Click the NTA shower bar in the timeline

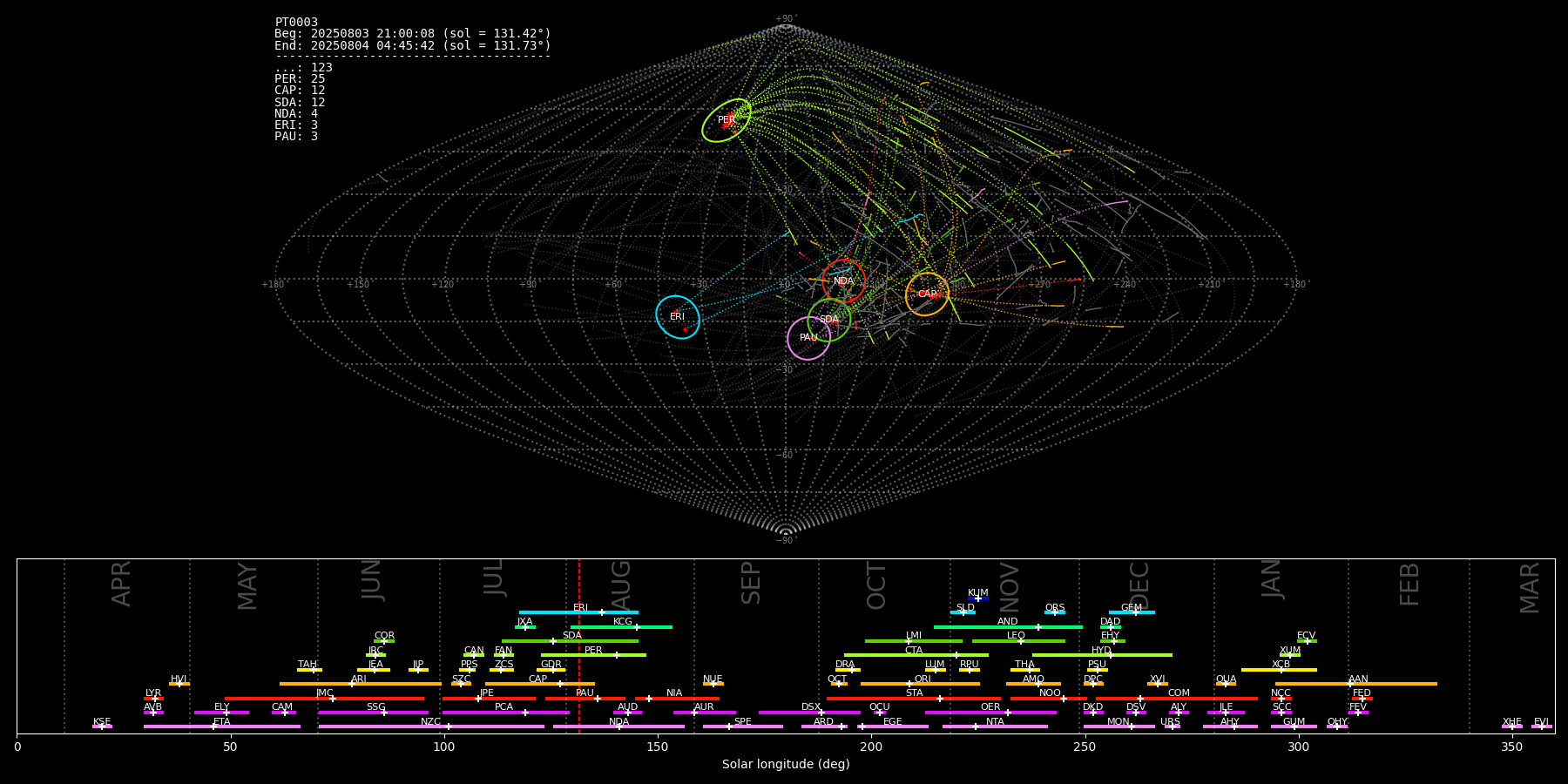[x=995, y=727]
